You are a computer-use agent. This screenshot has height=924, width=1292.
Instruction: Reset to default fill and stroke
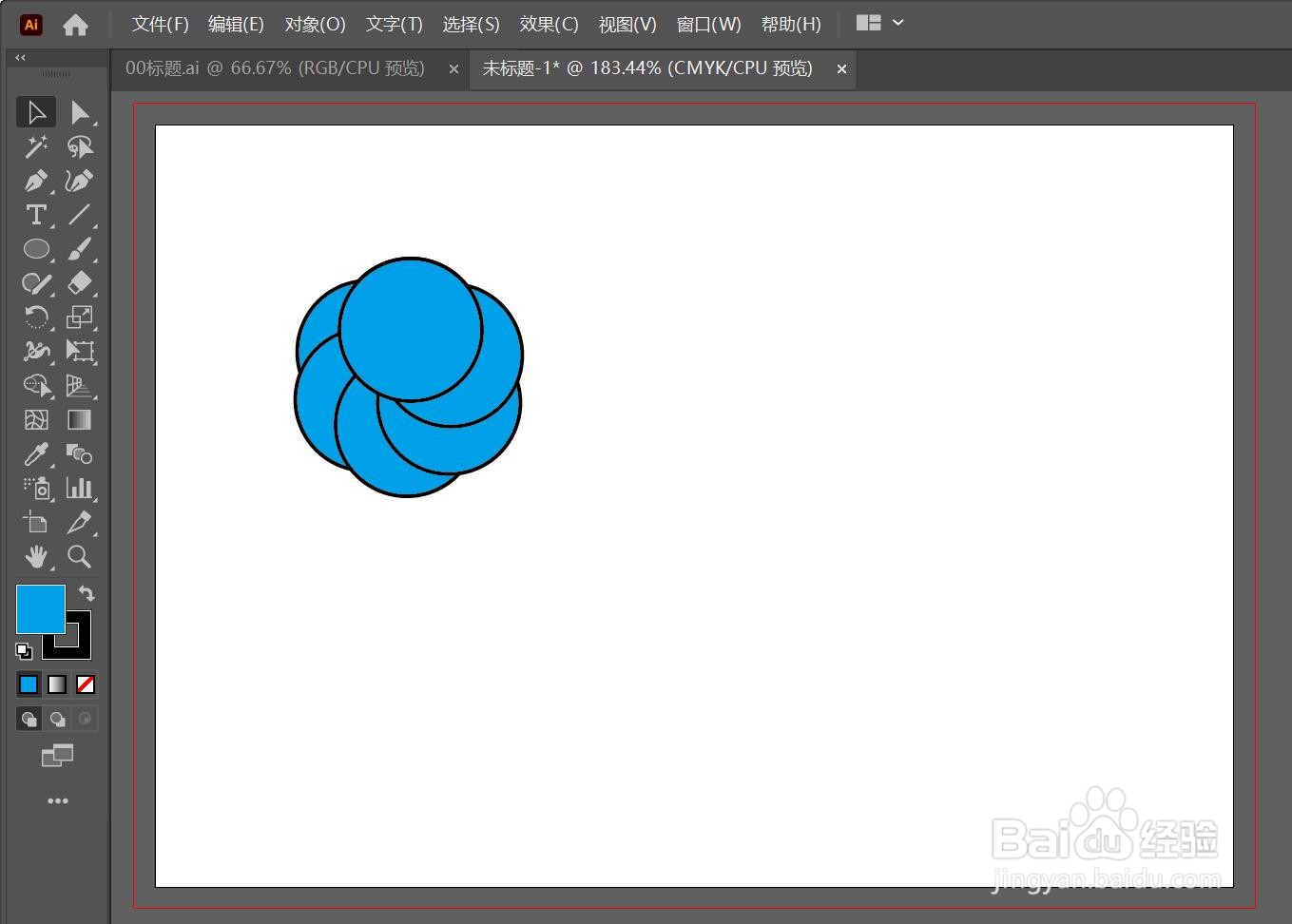[24, 651]
